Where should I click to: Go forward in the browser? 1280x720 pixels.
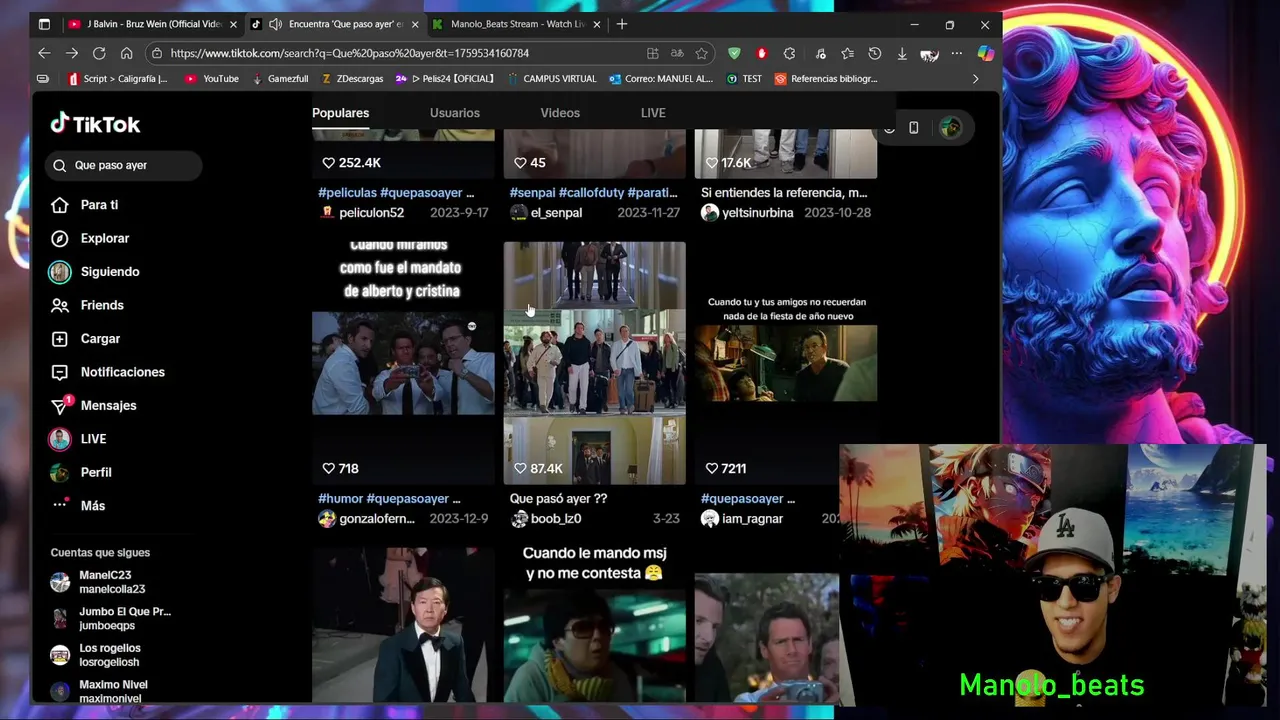(72, 53)
